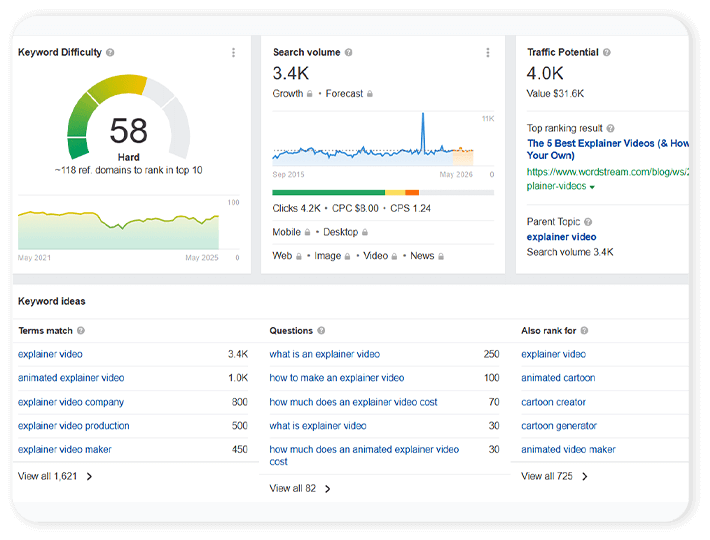Viewport: 710px width, 540px height.
Task: Click the Value $31.6K text
Action: coord(555,94)
